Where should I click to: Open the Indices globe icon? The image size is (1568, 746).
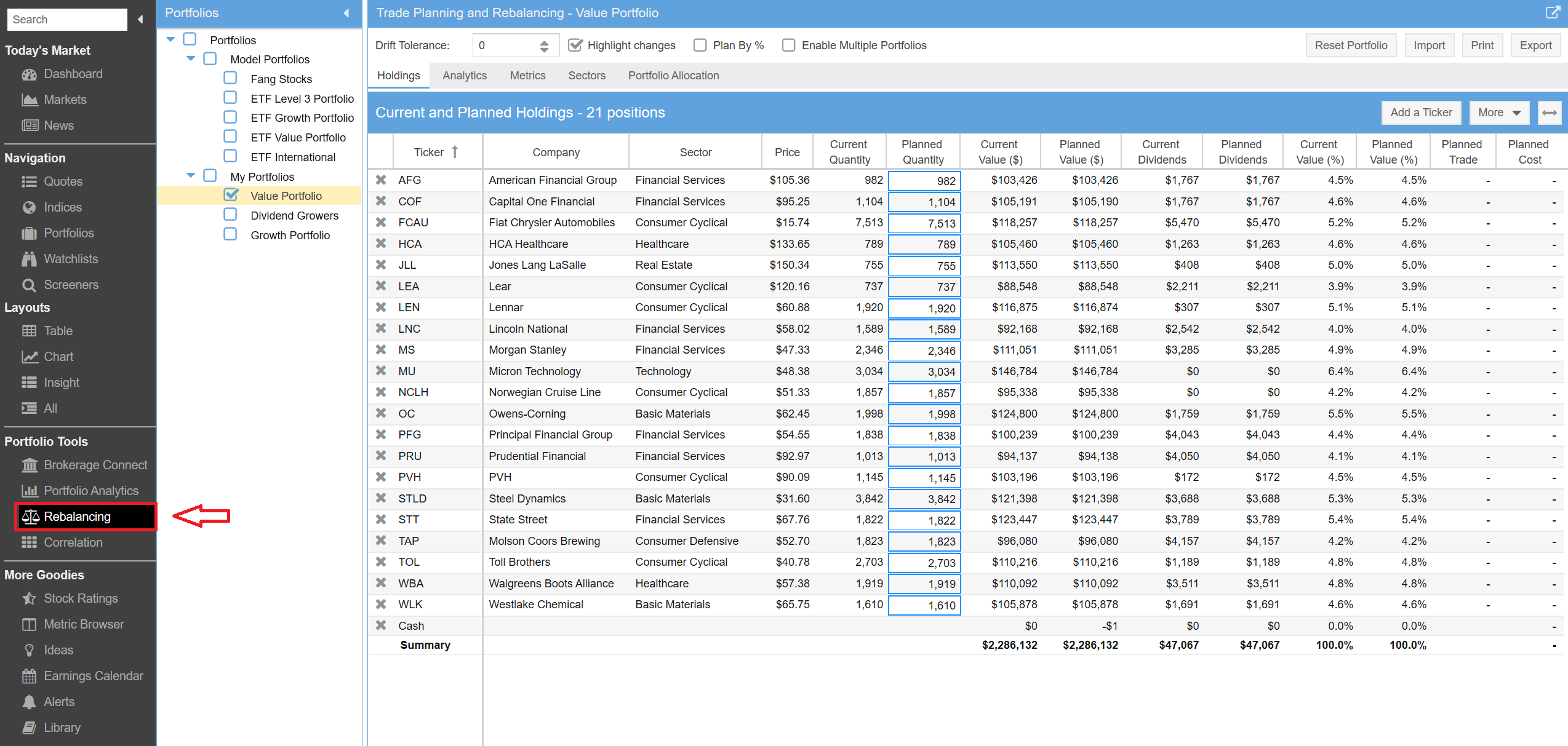tap(29, 207)
